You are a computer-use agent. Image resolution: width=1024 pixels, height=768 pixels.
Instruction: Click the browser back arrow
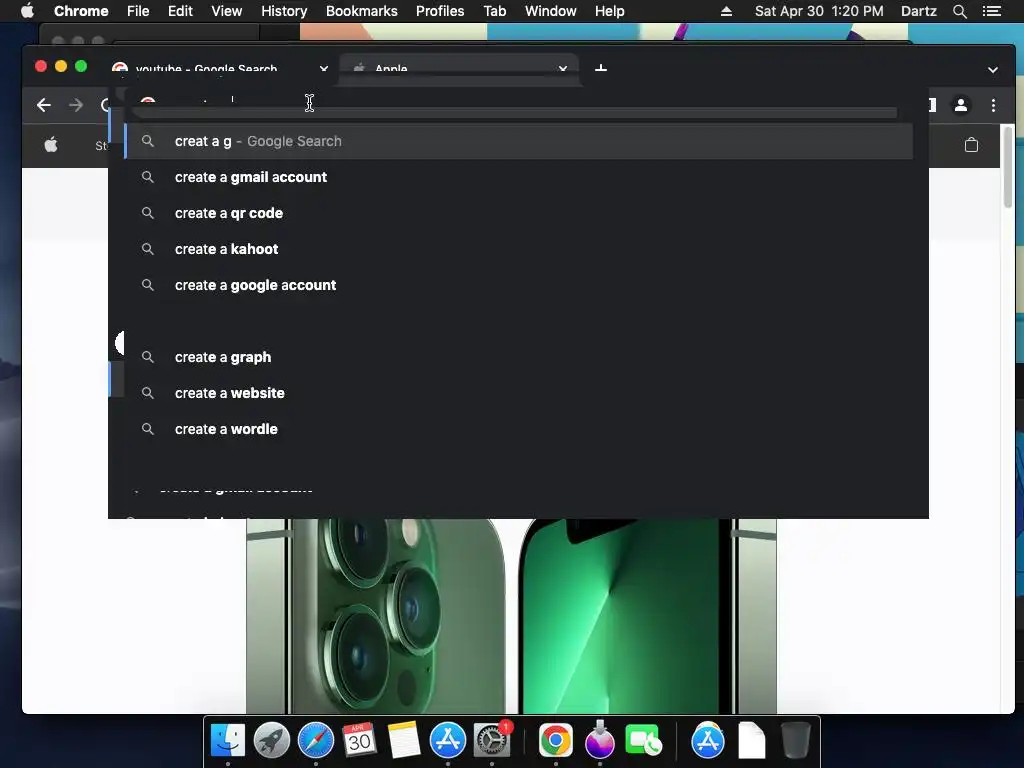(x=44, y=105)
